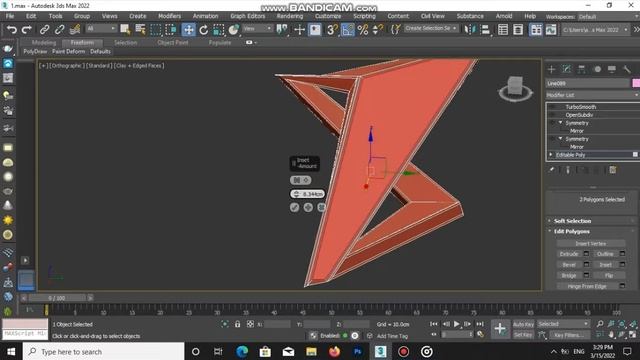The width and height of the screenshot is (640, 360).
Task: Click the Configure Modifier Sets icon
Action: pyautogui.click(x=613, y=170)
